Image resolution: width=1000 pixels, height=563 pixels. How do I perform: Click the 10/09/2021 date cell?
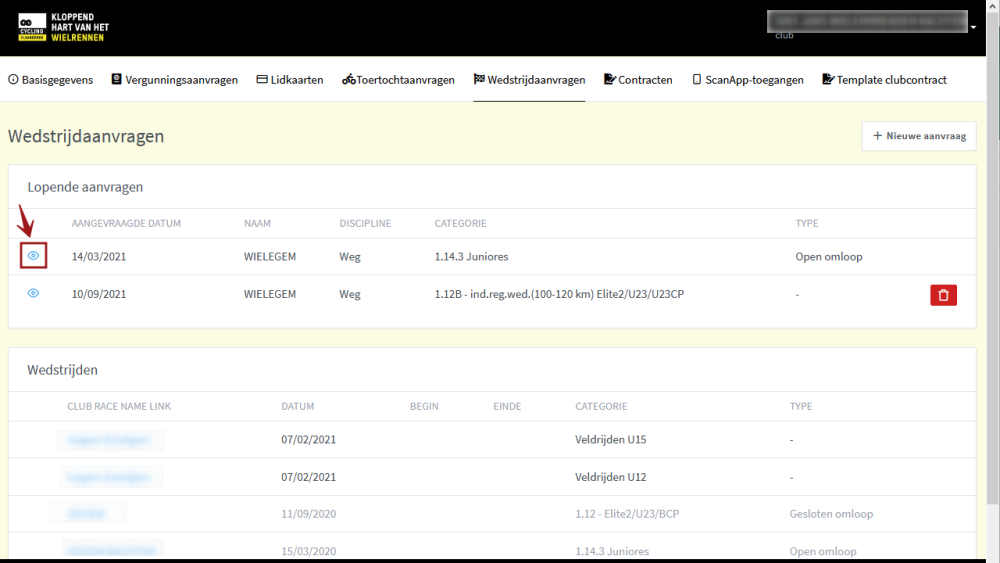[x=99, y=294]
